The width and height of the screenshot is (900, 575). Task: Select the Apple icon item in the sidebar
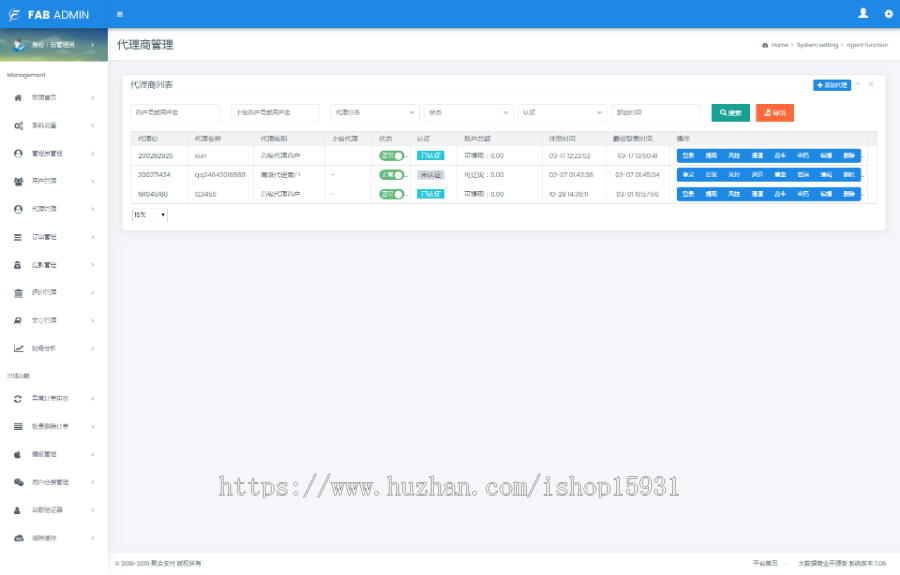[18, 454]
